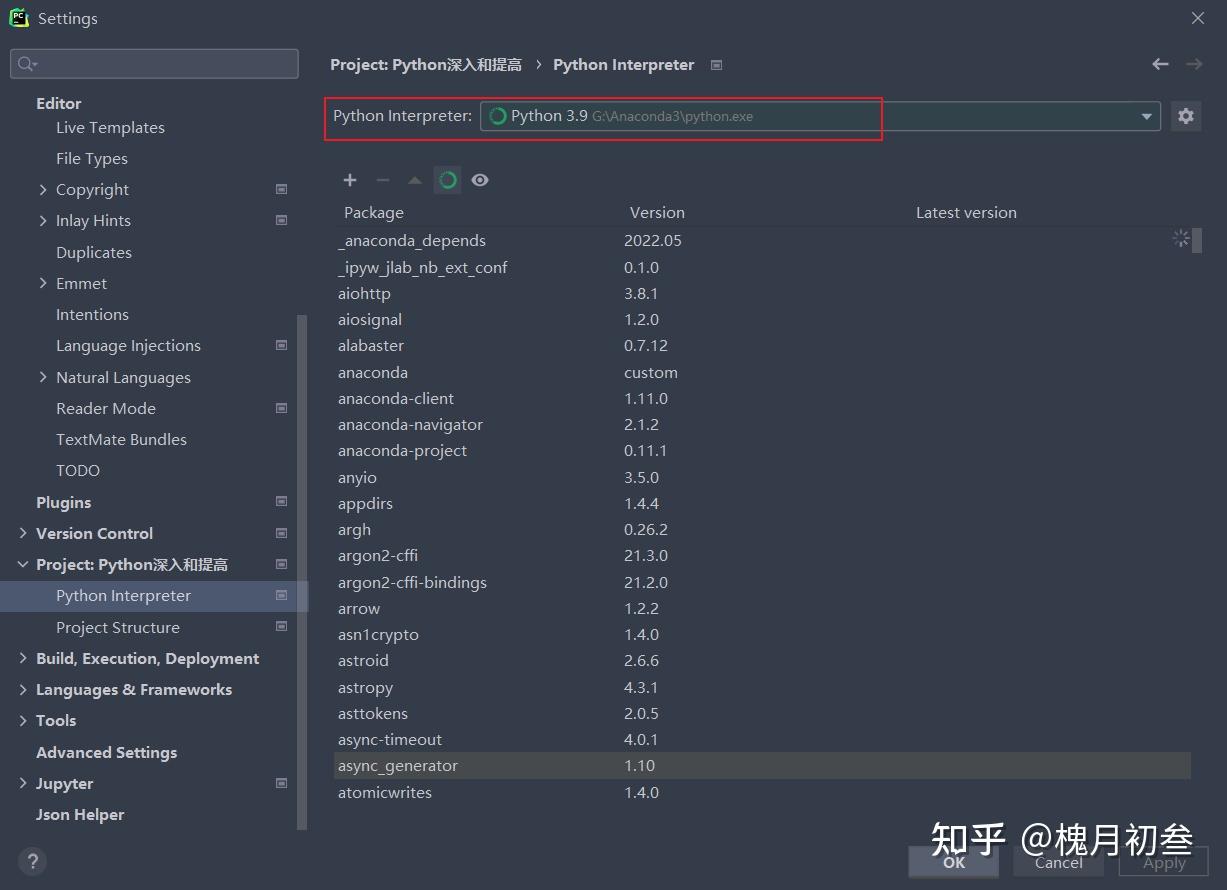This screenshot has height=890, width=1227.
Task: Click the Latest version column header
Action: point(966,212)
